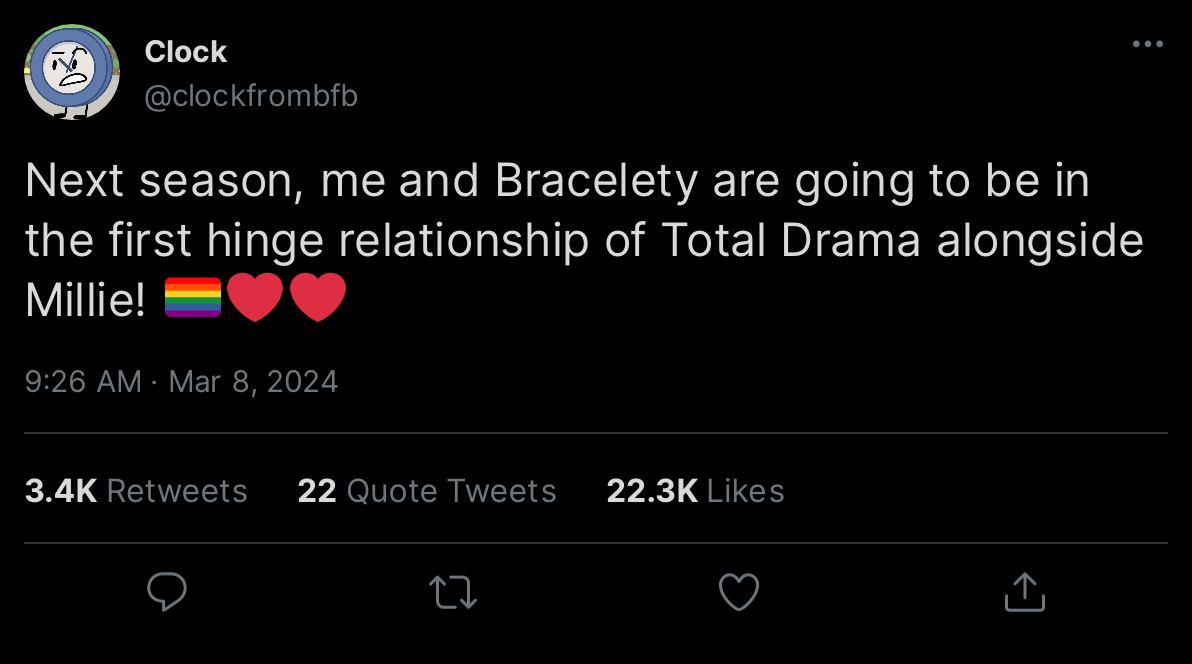Open the 22 Quote Tweets list
The image size is (1192, 664).
427,490
